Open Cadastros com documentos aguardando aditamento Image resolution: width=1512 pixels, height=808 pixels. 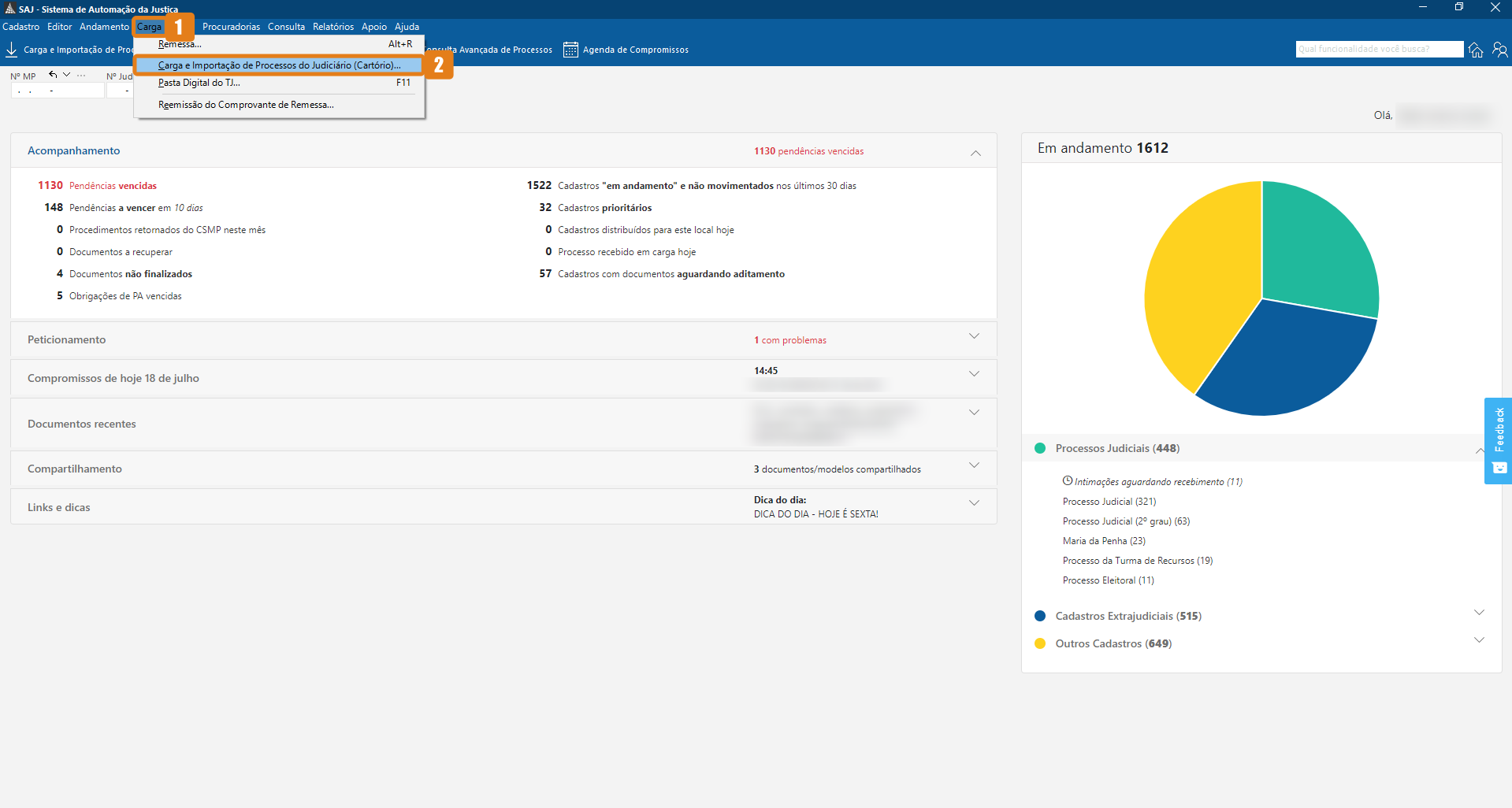662,274
